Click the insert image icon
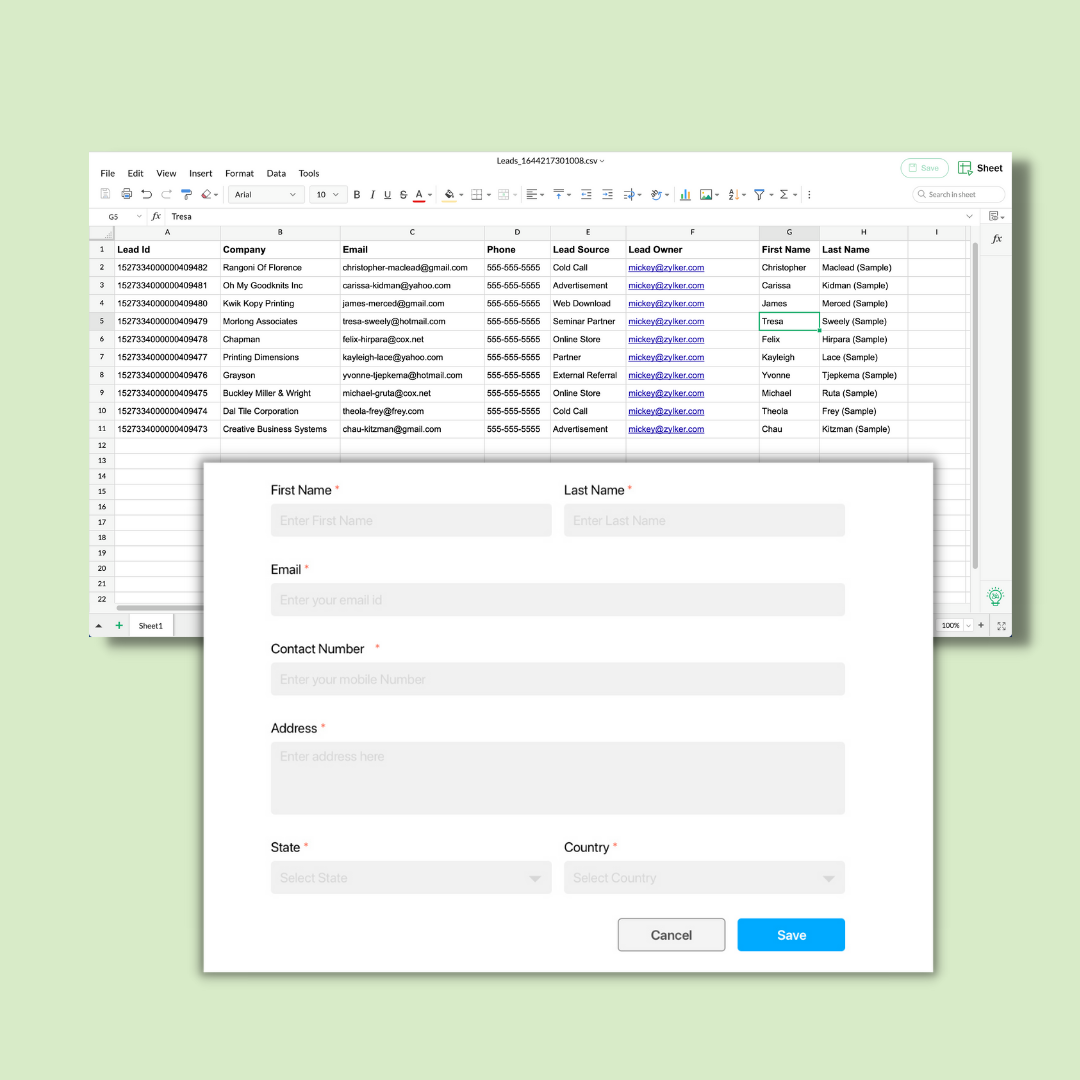Image resolution: width=1080 pixels, height=1080 pixels. pyautogui.click(x=706, y=194)
